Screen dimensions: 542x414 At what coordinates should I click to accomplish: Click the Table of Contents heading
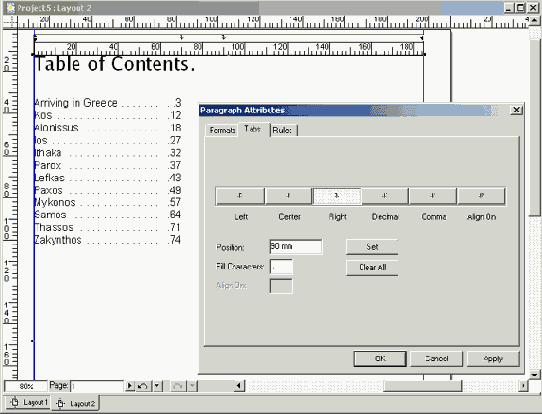(x=115, y=64)
